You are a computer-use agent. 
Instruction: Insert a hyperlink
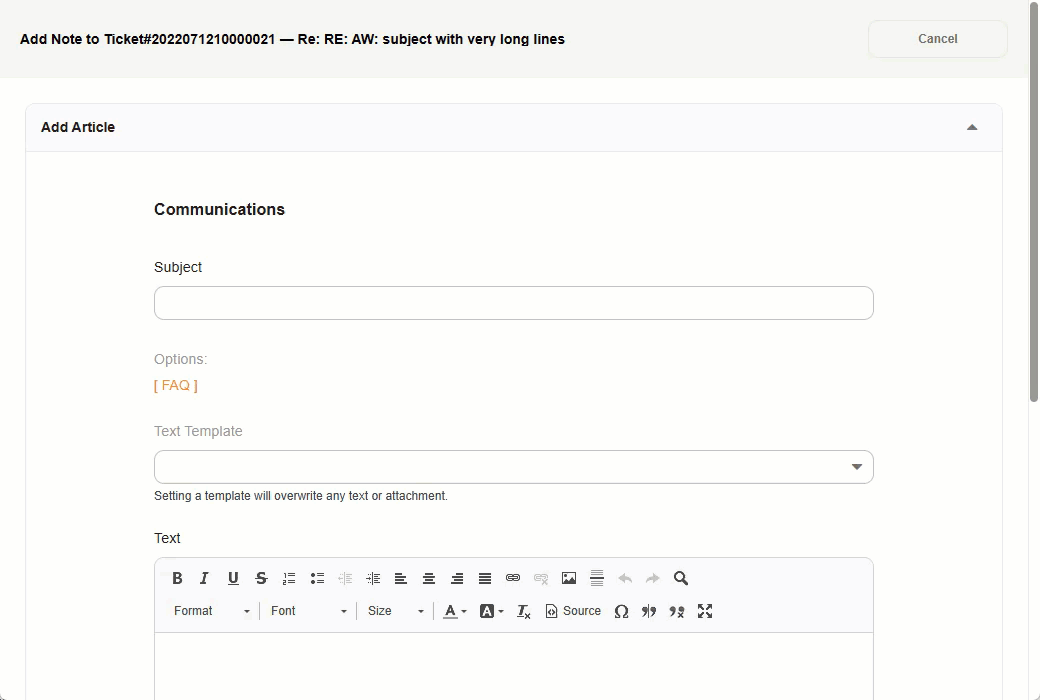pos(513,578)
